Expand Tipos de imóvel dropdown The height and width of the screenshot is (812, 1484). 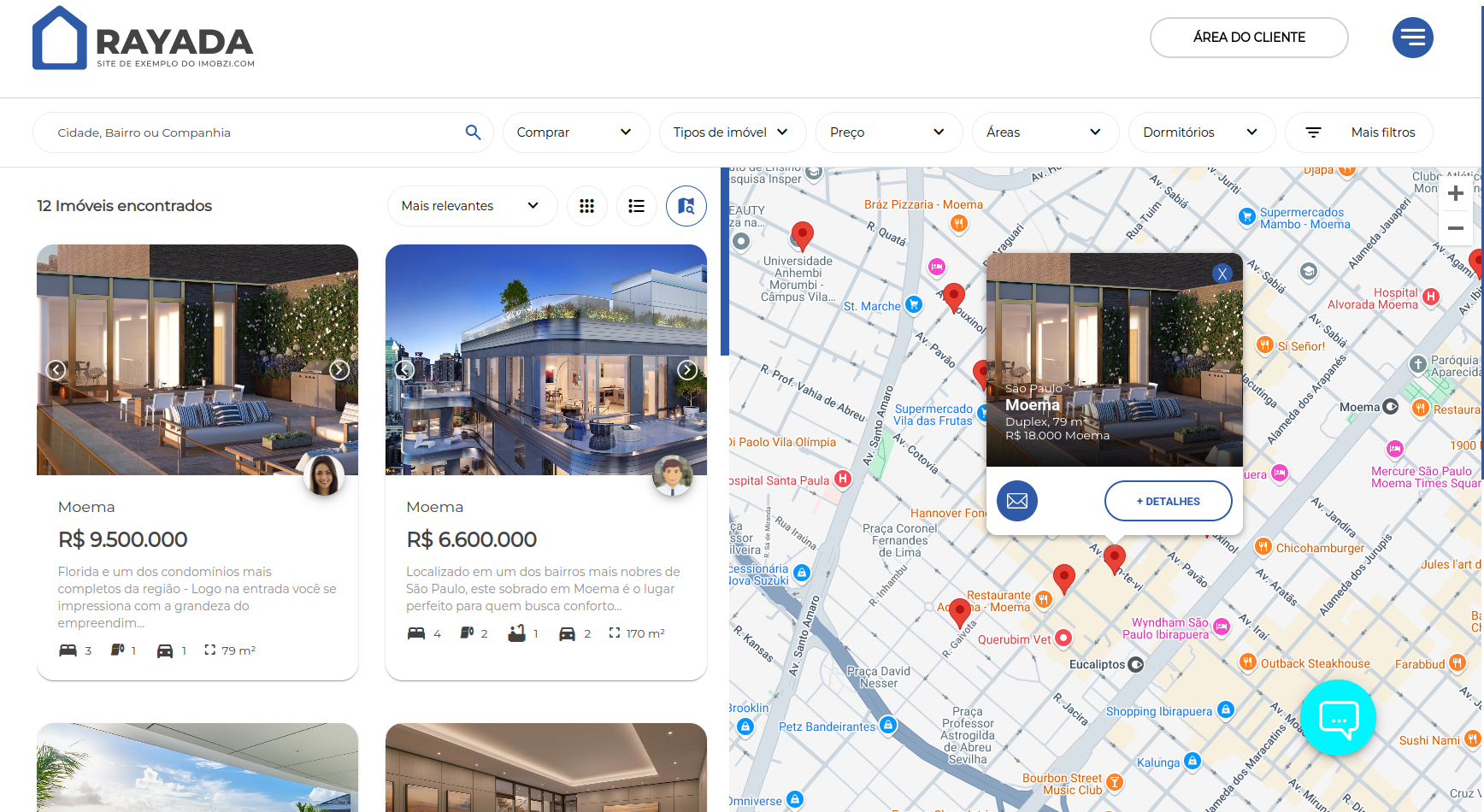pos(733,132)
